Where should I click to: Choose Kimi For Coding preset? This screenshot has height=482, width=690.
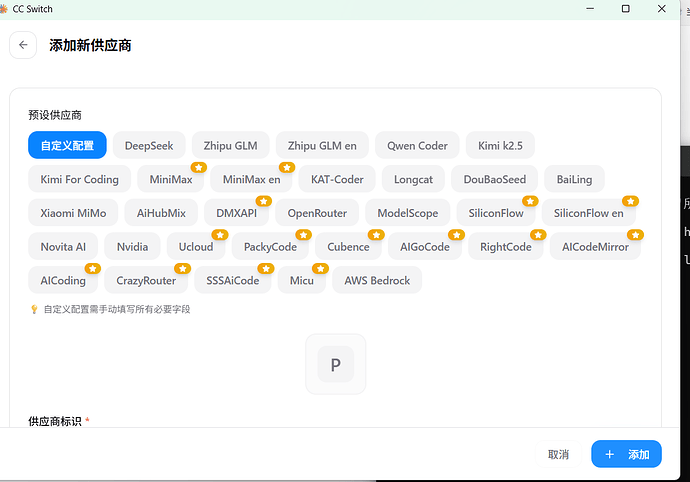pos(80,179)
